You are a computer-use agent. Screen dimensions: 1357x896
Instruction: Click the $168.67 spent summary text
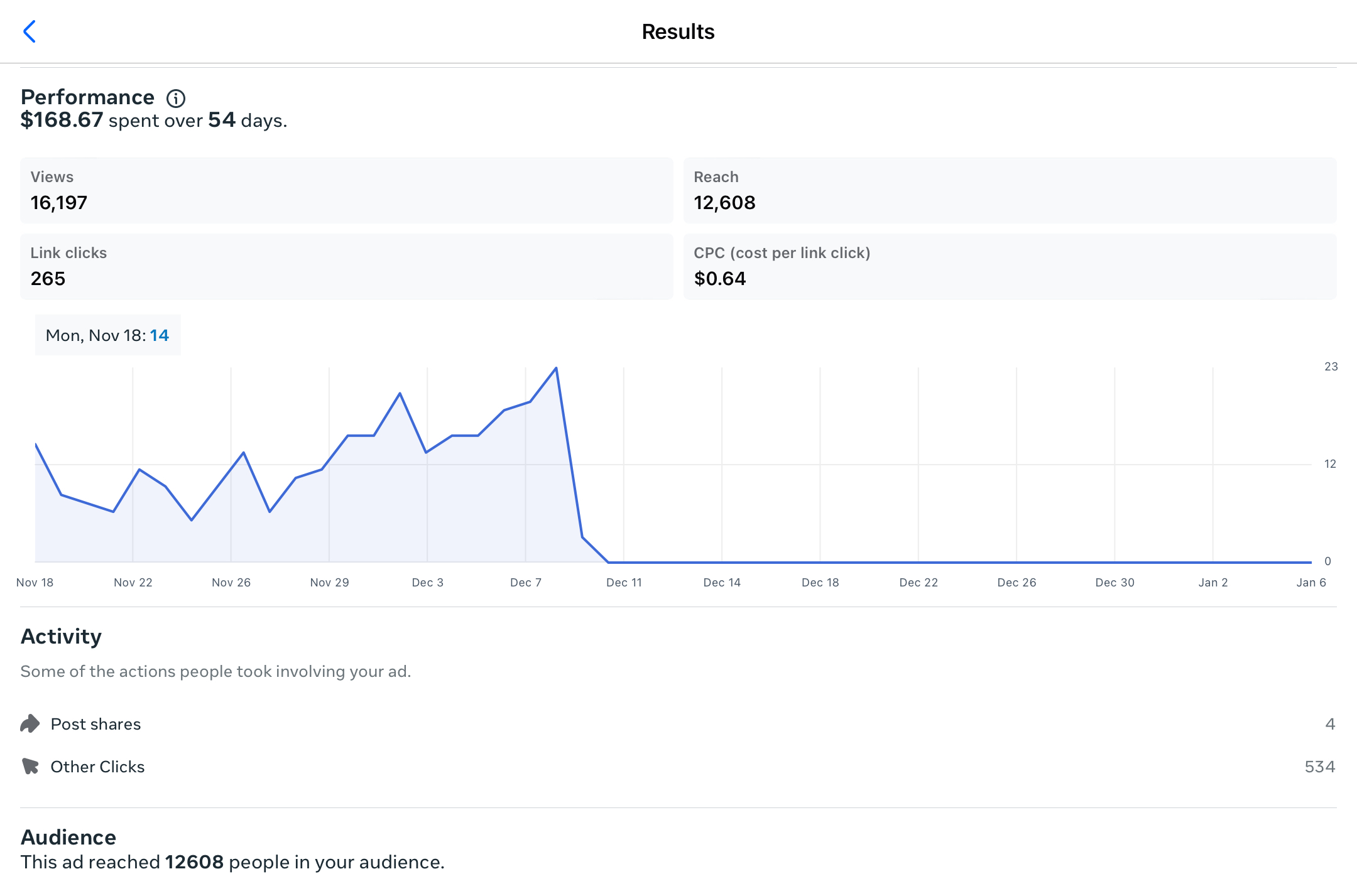tap(154, 120)
